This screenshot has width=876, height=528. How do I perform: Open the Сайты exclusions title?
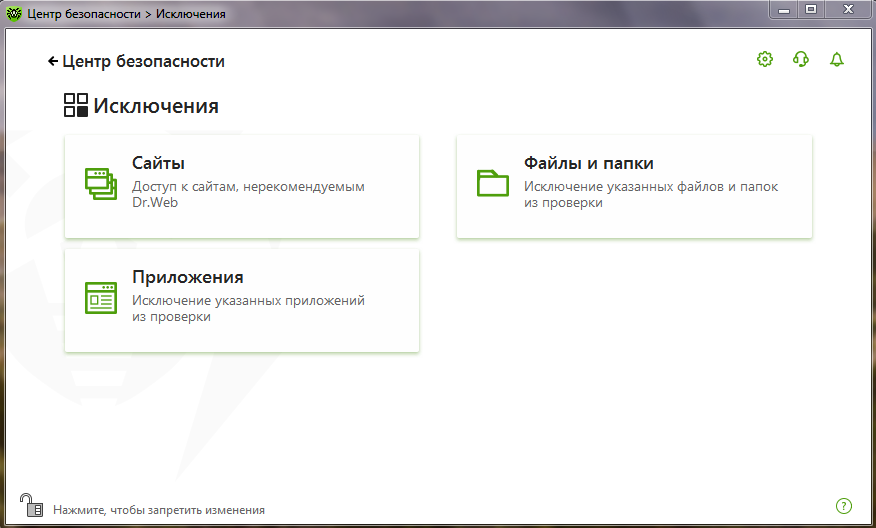[x=158, y=163]
